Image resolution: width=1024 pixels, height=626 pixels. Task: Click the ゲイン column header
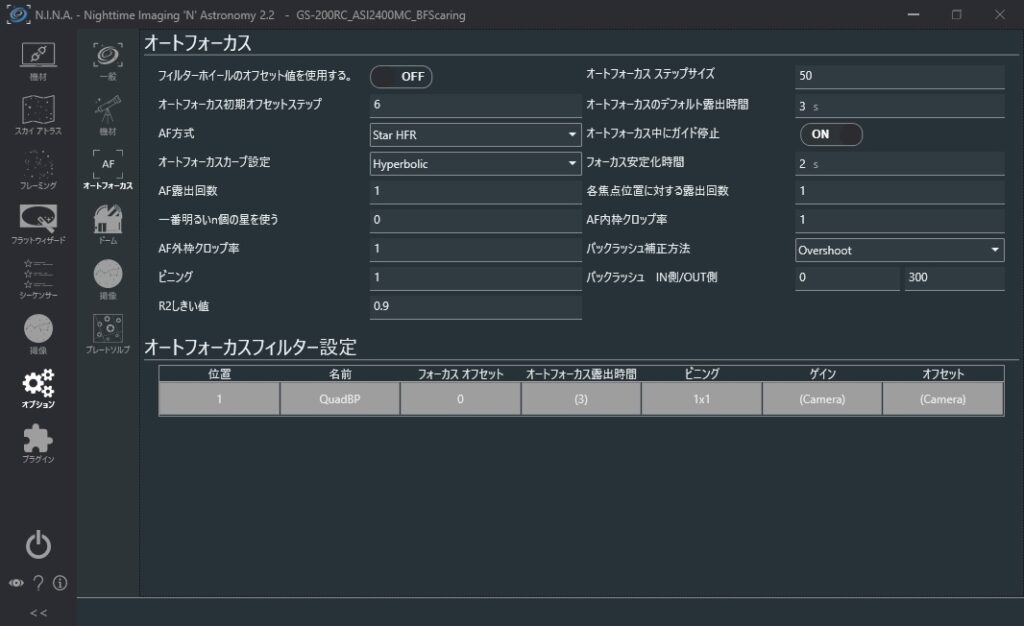click(x=822, y=373)
